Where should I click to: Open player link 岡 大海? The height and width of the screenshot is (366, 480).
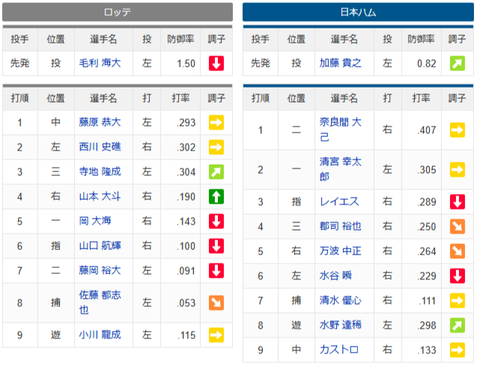(95, 221)
